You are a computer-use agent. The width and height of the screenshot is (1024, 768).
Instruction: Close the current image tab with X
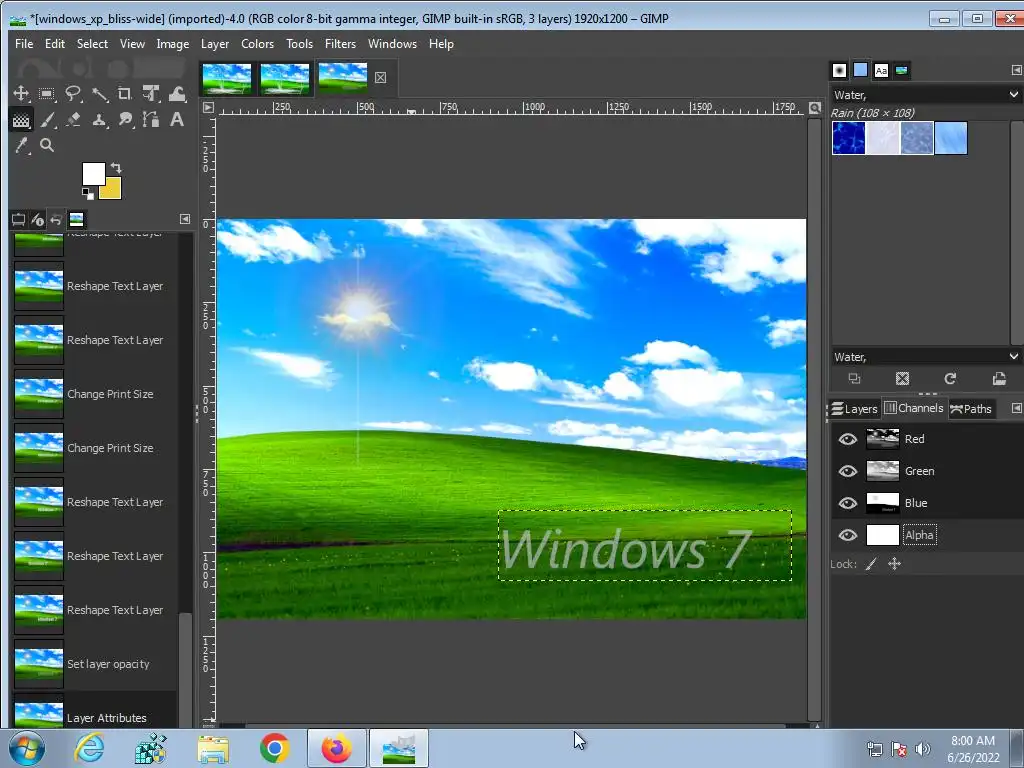click(x=381, y=78)
